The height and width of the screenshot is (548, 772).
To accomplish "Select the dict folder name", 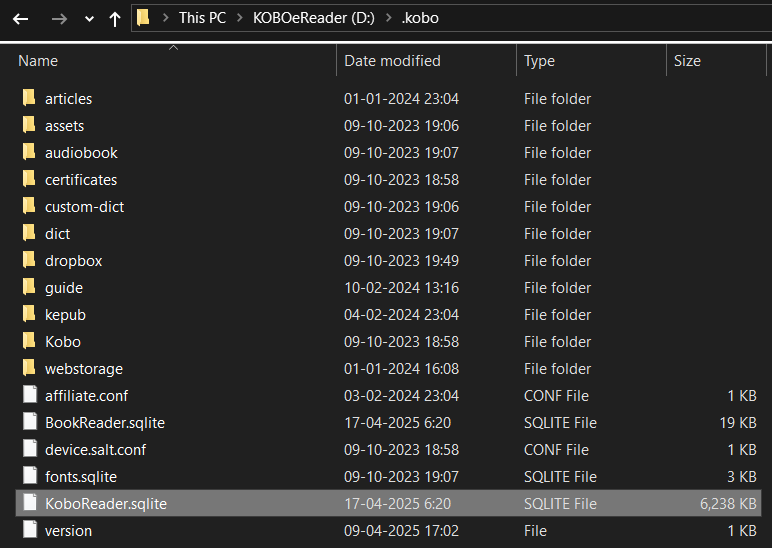I will pyautogui.click(x=57, y=234).
